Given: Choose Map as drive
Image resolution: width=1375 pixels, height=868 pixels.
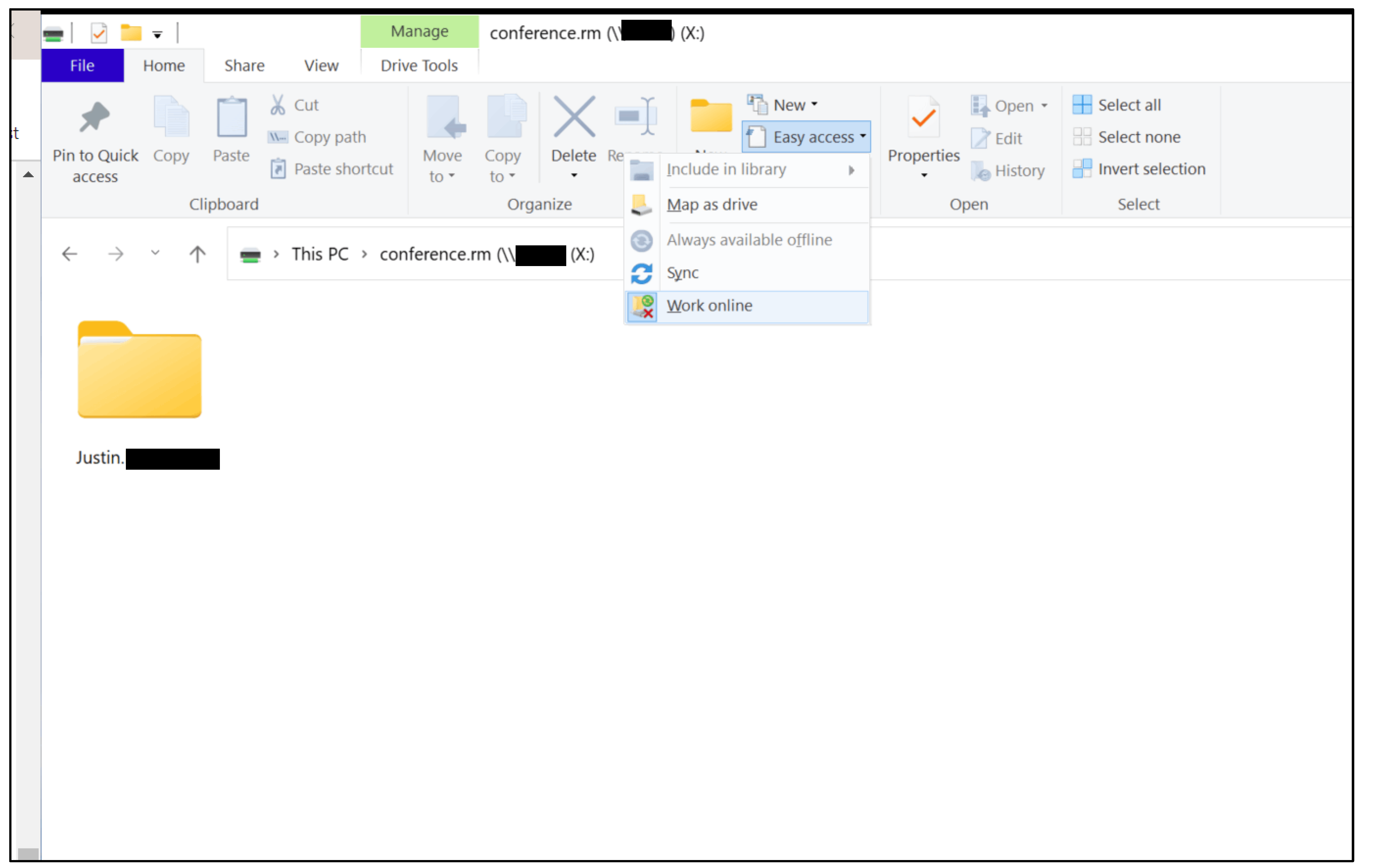Looking at the screenshot, I should (x=712, y=205).
